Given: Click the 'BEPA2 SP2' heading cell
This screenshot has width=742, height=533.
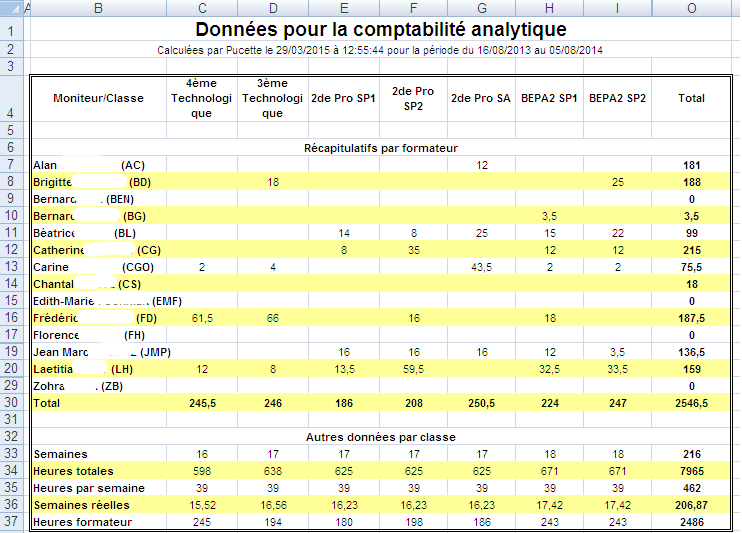Looking at the screenshot, I should click(617, 98).
